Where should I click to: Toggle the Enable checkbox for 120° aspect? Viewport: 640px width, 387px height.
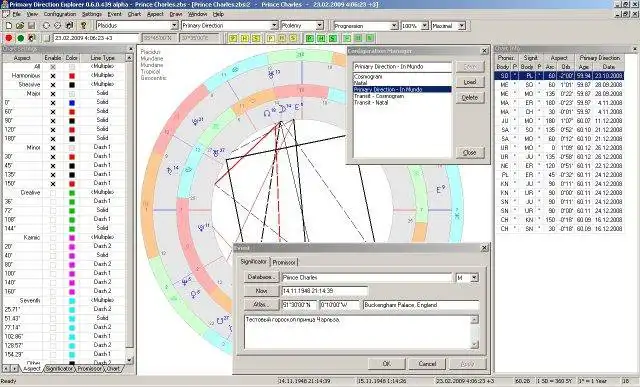tap(53, 129)
